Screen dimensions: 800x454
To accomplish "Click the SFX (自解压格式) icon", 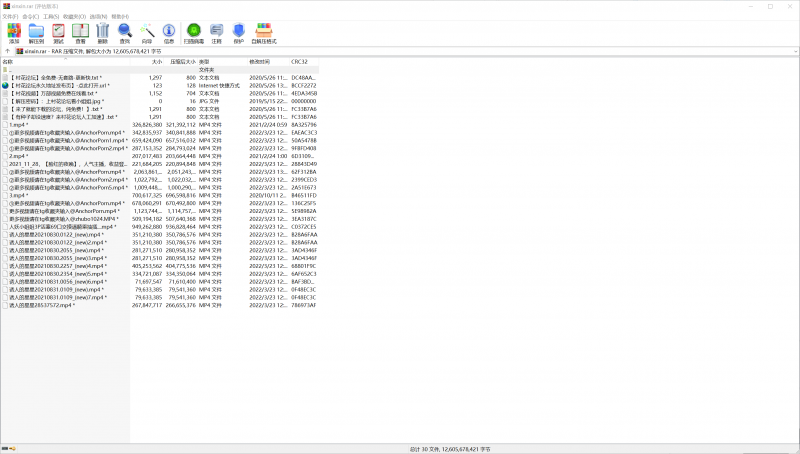I will (264, 32).
